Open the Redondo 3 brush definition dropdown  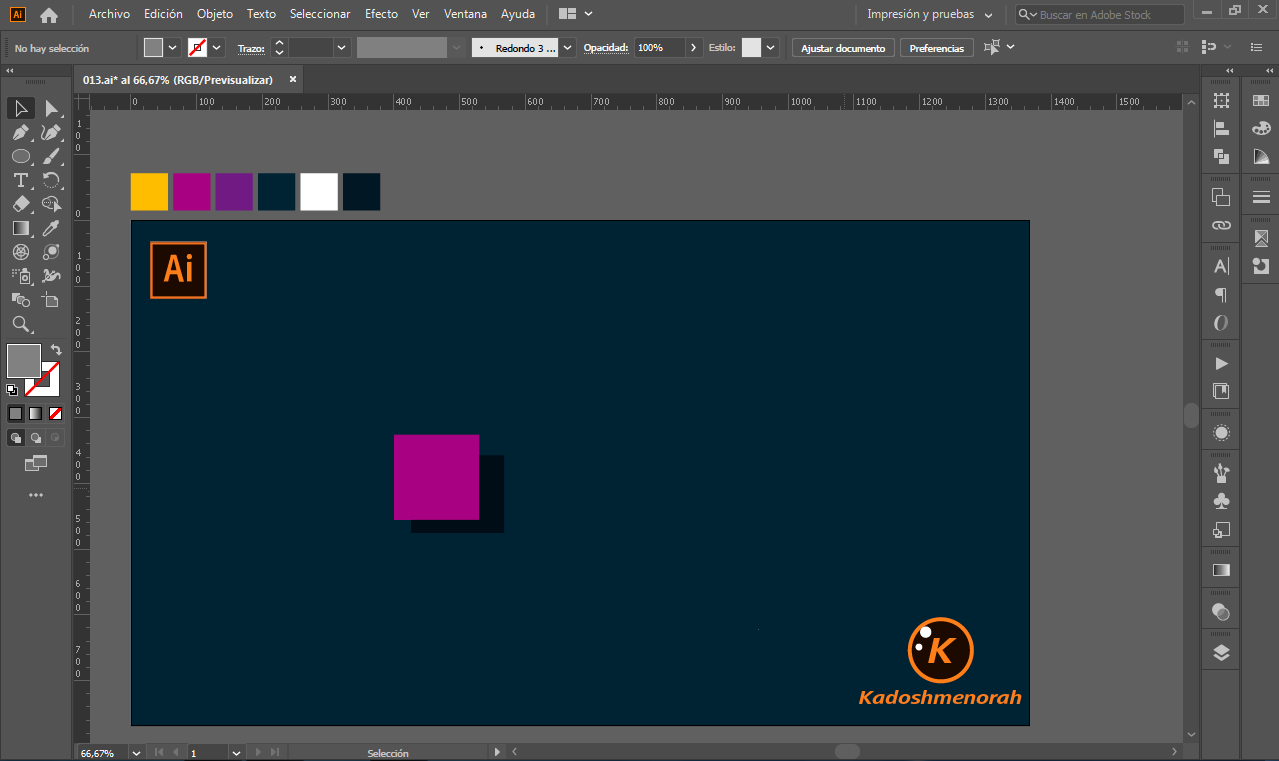click(x=568, y=48)
